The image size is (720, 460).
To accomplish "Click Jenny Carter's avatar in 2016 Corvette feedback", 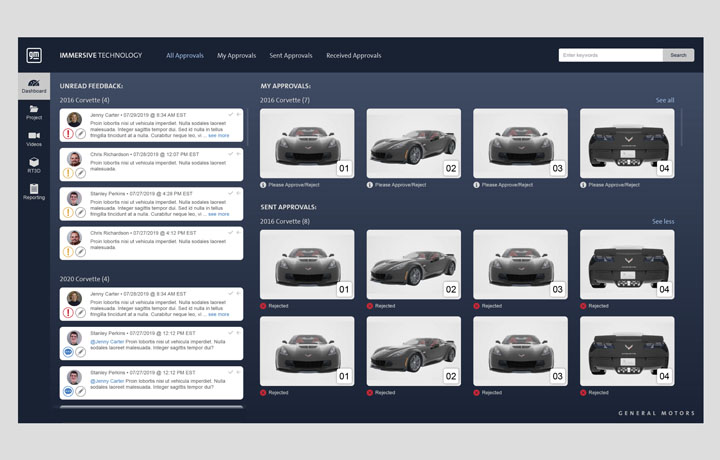I will [x=74, y=119].
